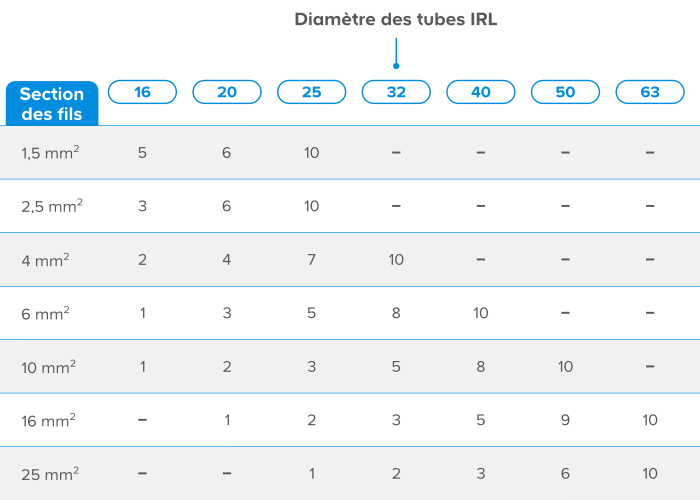Screen dimensions: 700x500
Task: Click the 6 mm² row label
Action: tap(46, 313)
